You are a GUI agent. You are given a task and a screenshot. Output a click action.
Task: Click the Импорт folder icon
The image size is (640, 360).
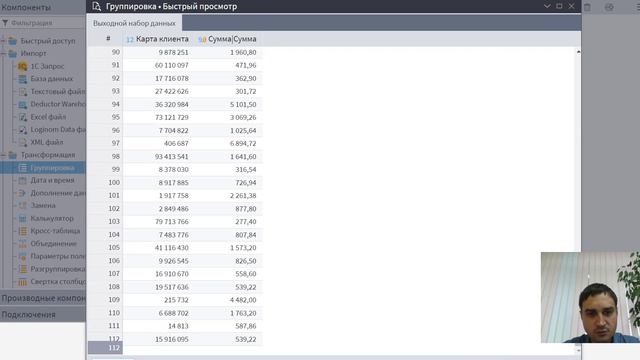(x=13, y=53)
